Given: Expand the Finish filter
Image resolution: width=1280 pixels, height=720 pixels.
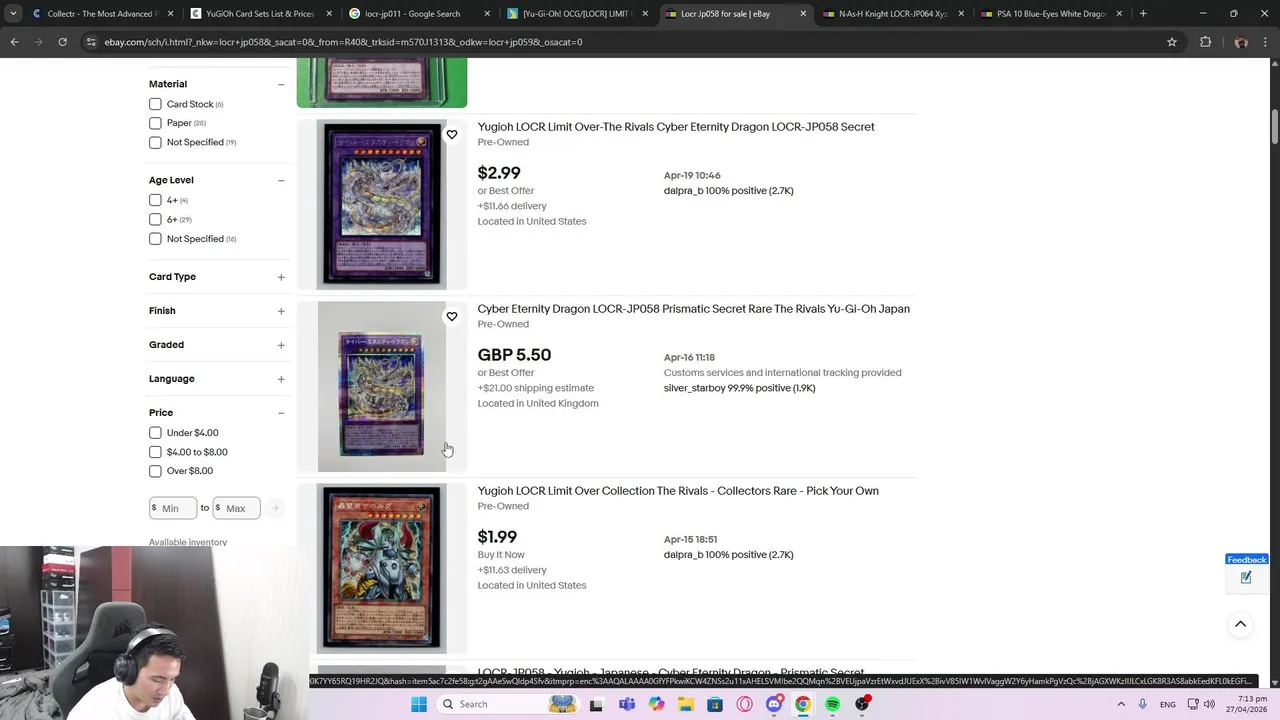Looking at the screenshot, I should click(281, 311).
